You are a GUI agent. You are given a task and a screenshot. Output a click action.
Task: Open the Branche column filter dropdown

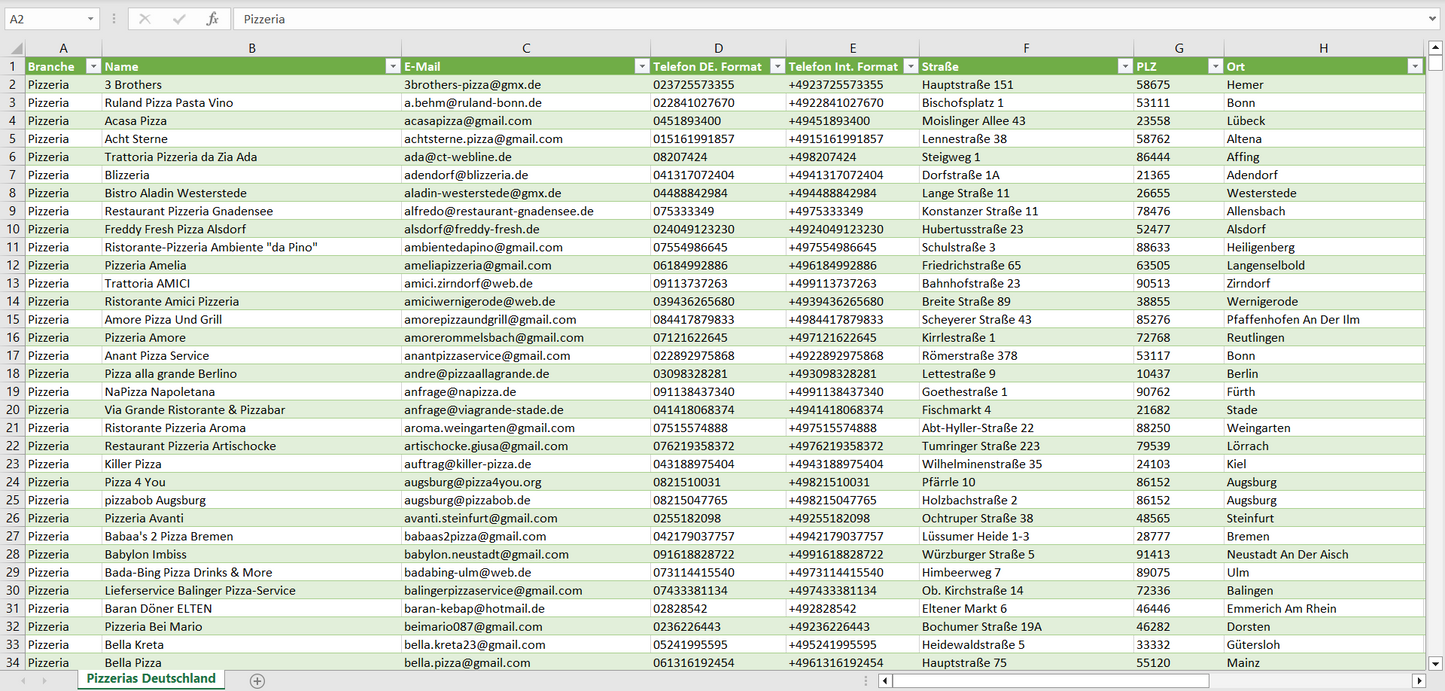click(x=93, y=66)
